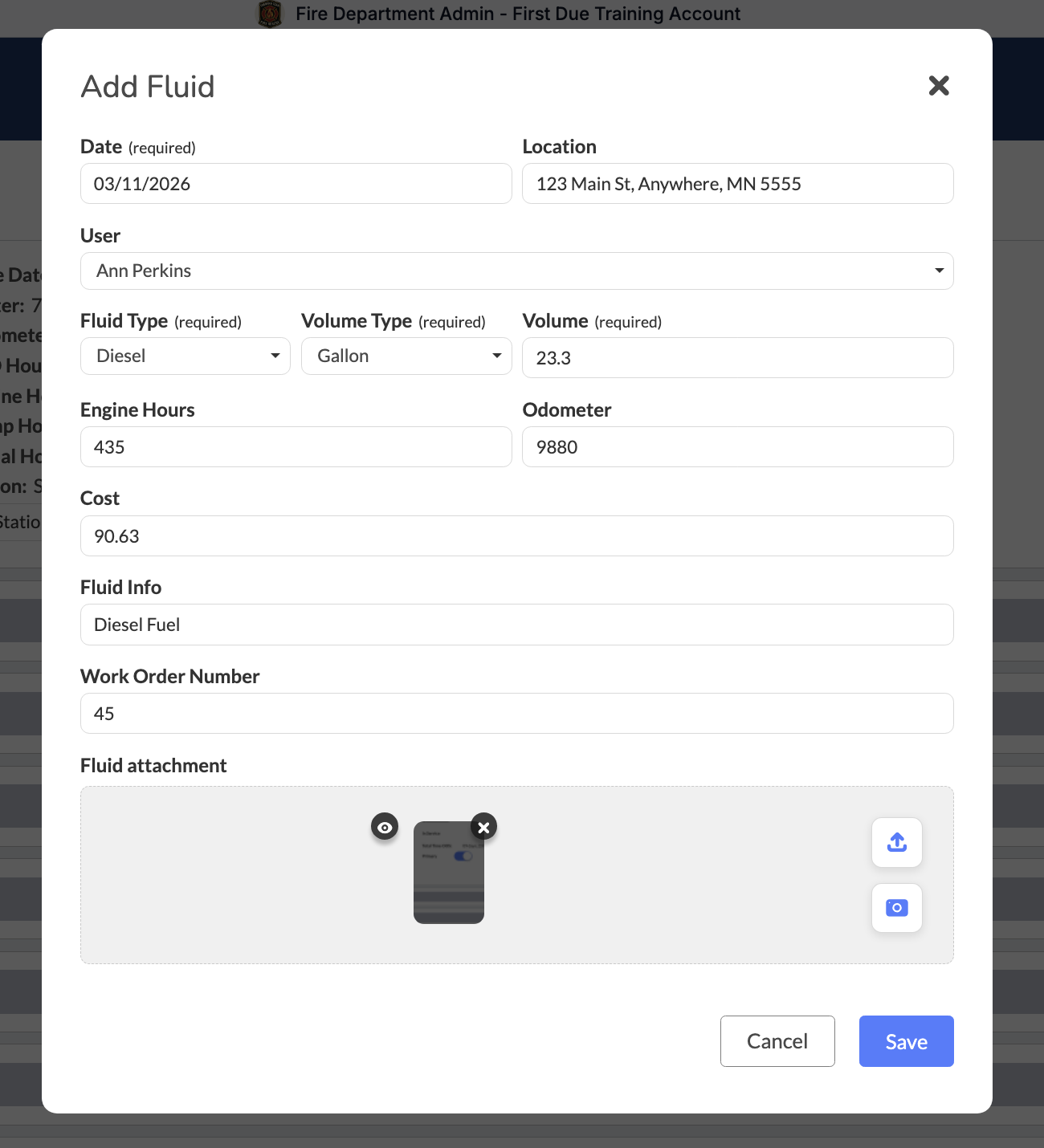Open the User dropdown
1044x1148 pixels.
click(x=517, y=271)
